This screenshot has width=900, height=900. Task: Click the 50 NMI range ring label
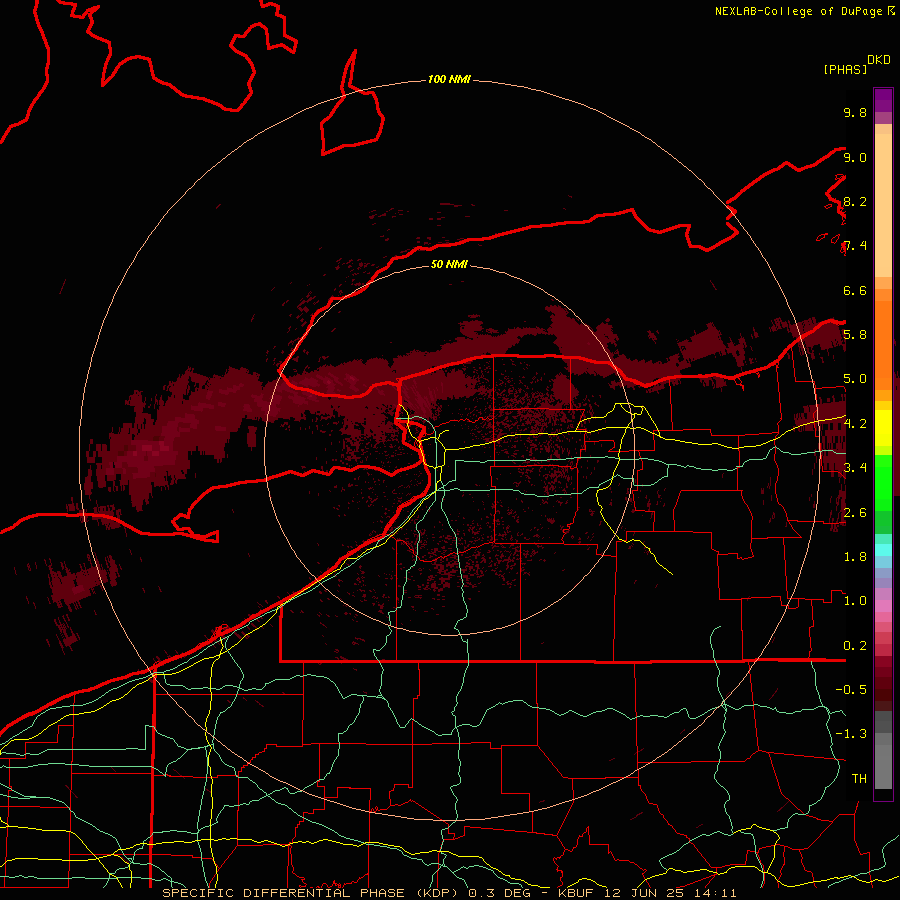click(449, 264)
